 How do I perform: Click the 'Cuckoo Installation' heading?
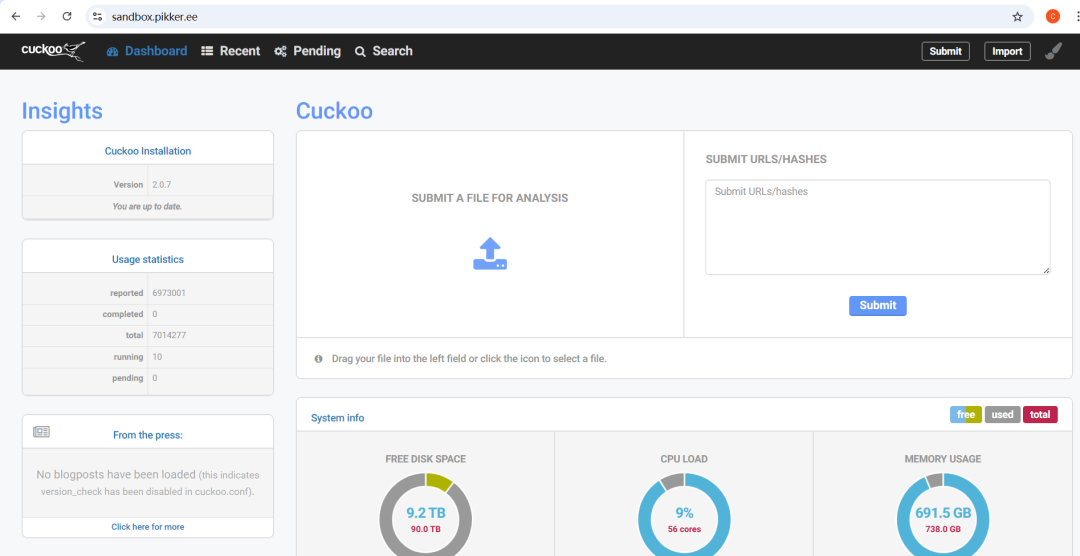[148, 151]
